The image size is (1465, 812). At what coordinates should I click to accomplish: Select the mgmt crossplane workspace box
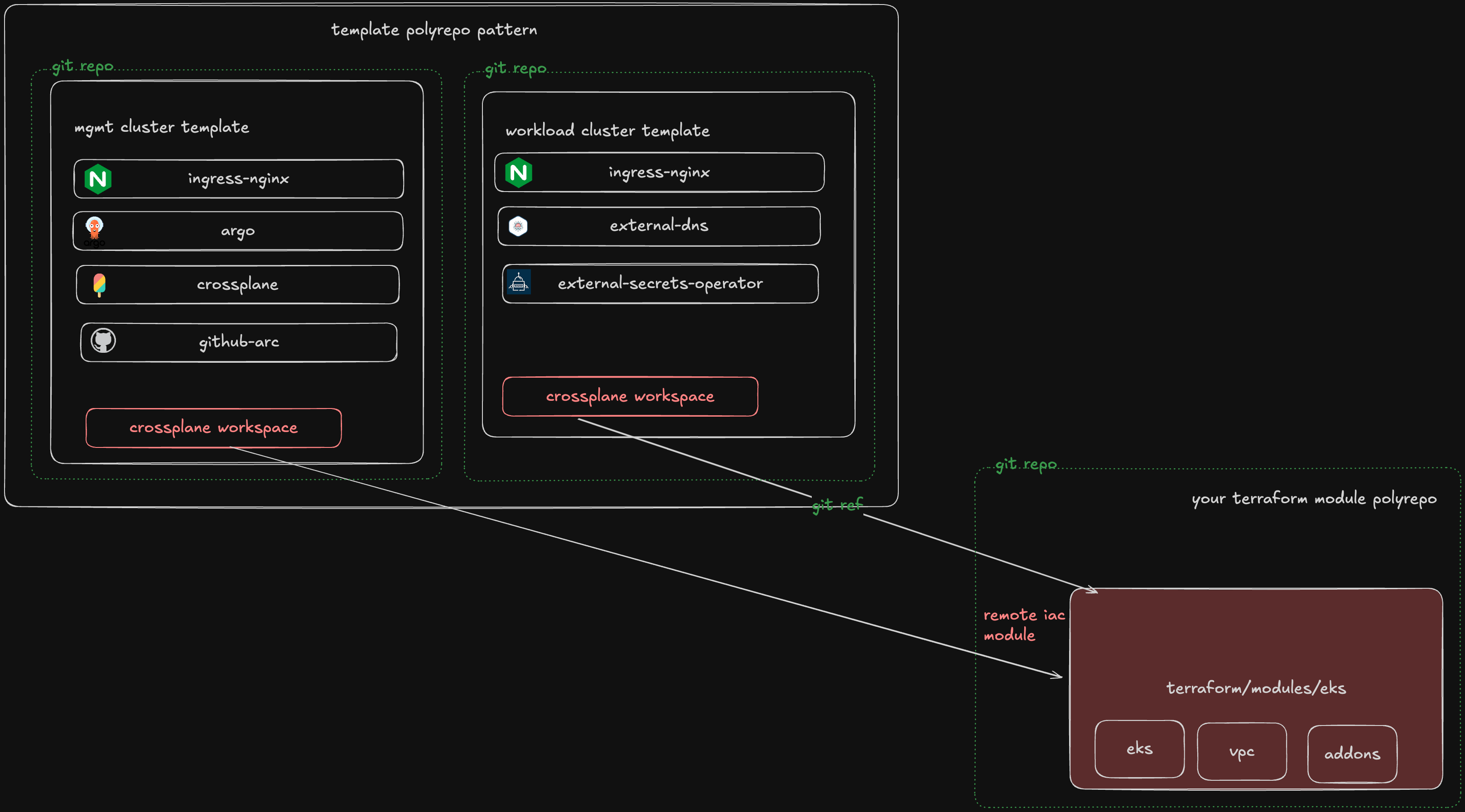pos(213,428)
